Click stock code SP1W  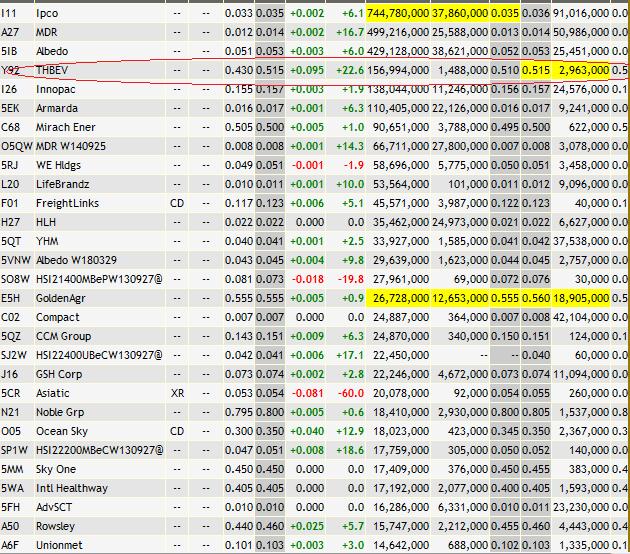point(14,450)
